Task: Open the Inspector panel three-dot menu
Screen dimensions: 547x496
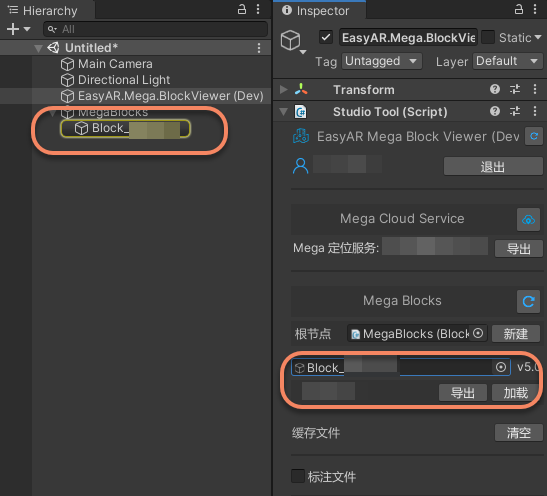Action: [535, 9]
